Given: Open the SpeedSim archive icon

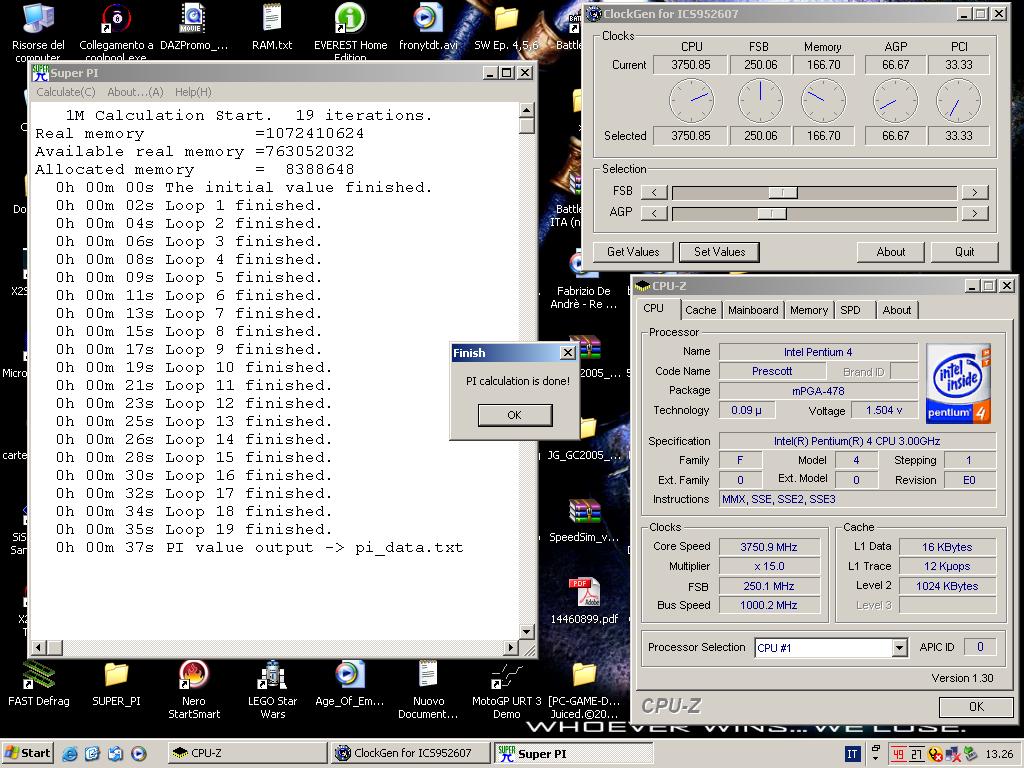Looking at the screenshot, I should [x=584, y=511].
